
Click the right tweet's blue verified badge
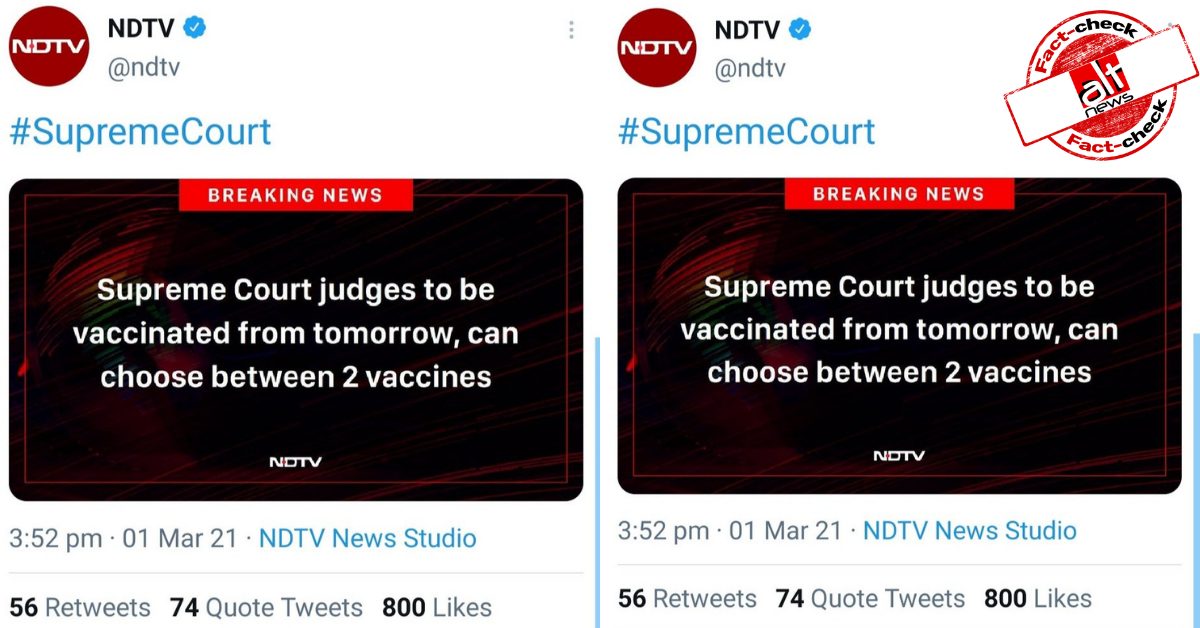[x=800, y=30]
